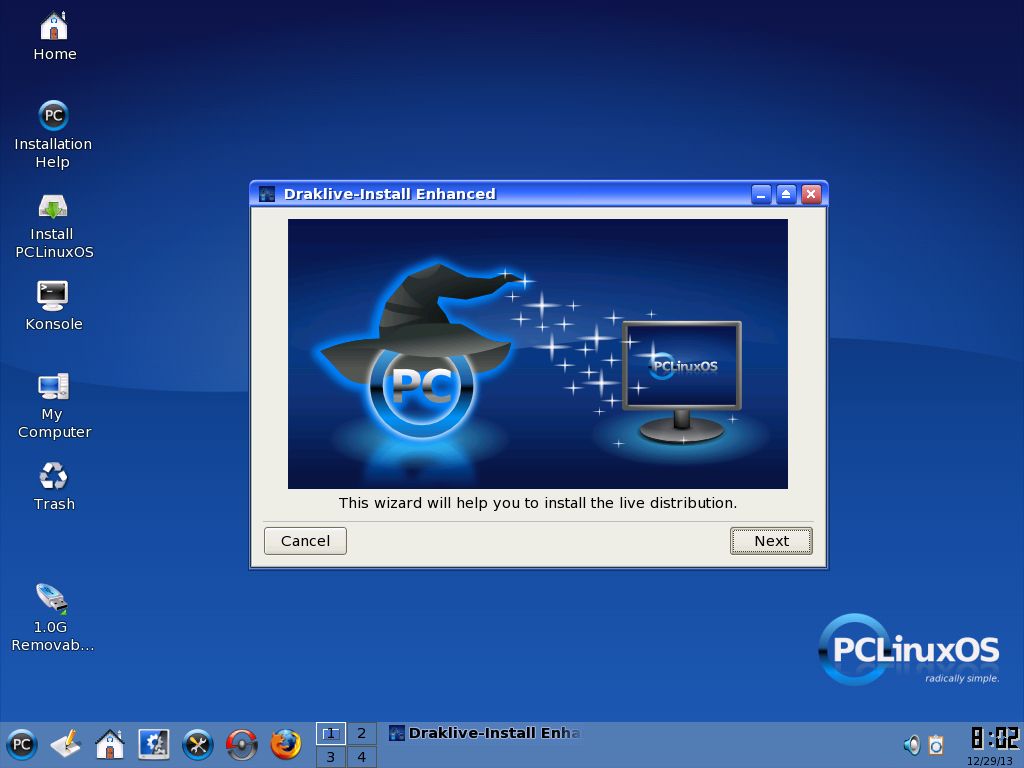Open the PC start menu in taskbar
Screen dimensions: 1024x768
tap(22, 744)
